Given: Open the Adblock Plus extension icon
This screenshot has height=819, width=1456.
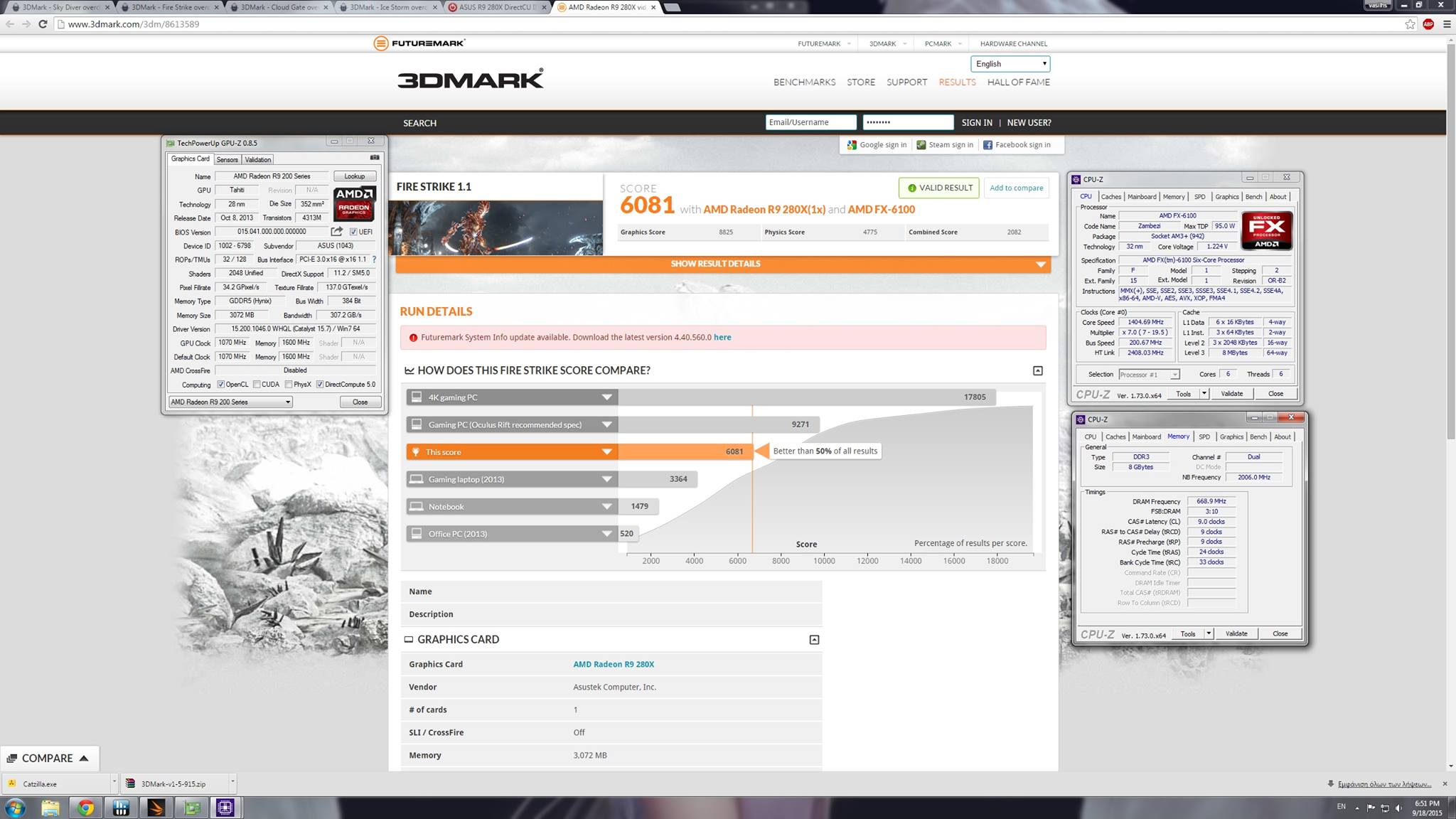Looking at the screenshot, I should (x=1428, y=24).
